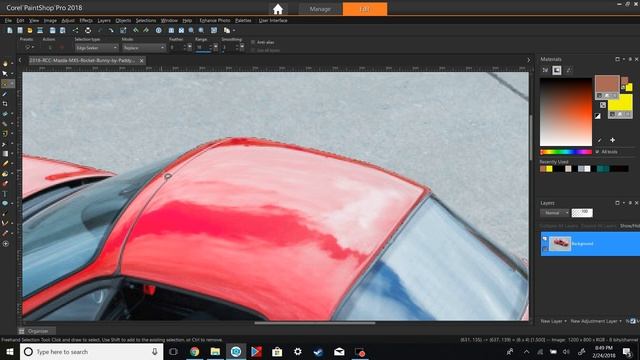Select the Pick arrow tool

pos(5,74)
